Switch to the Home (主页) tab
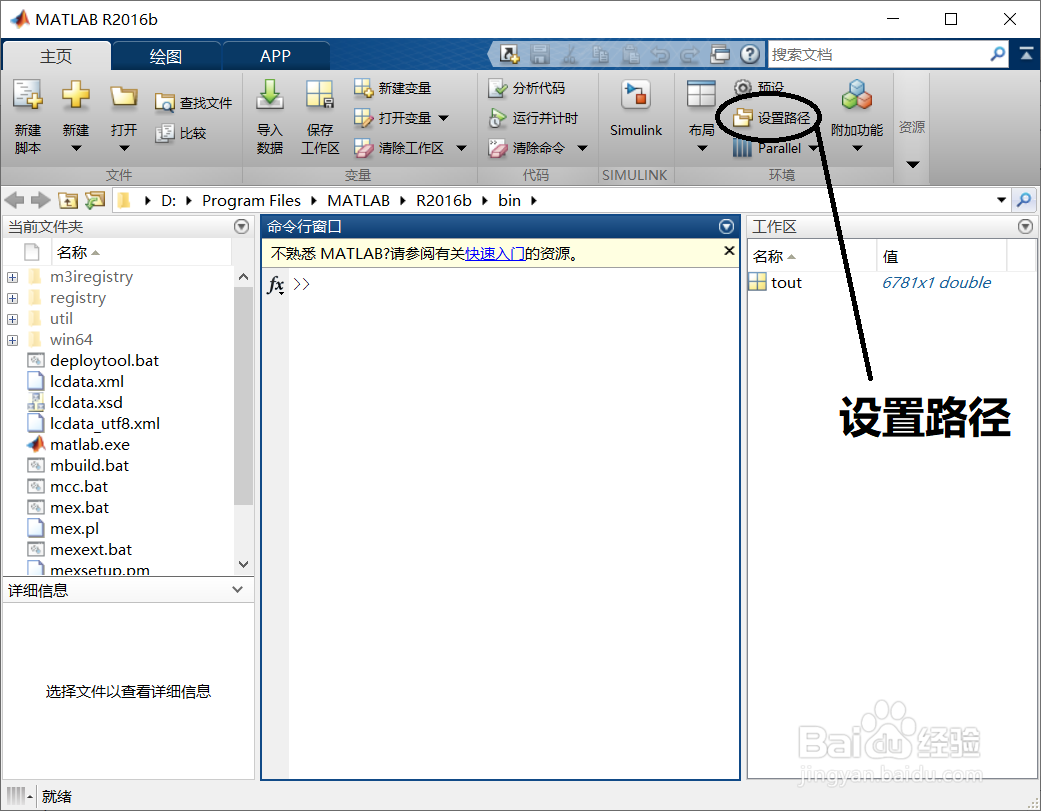Screen dimensions: 1041x811 56,56
